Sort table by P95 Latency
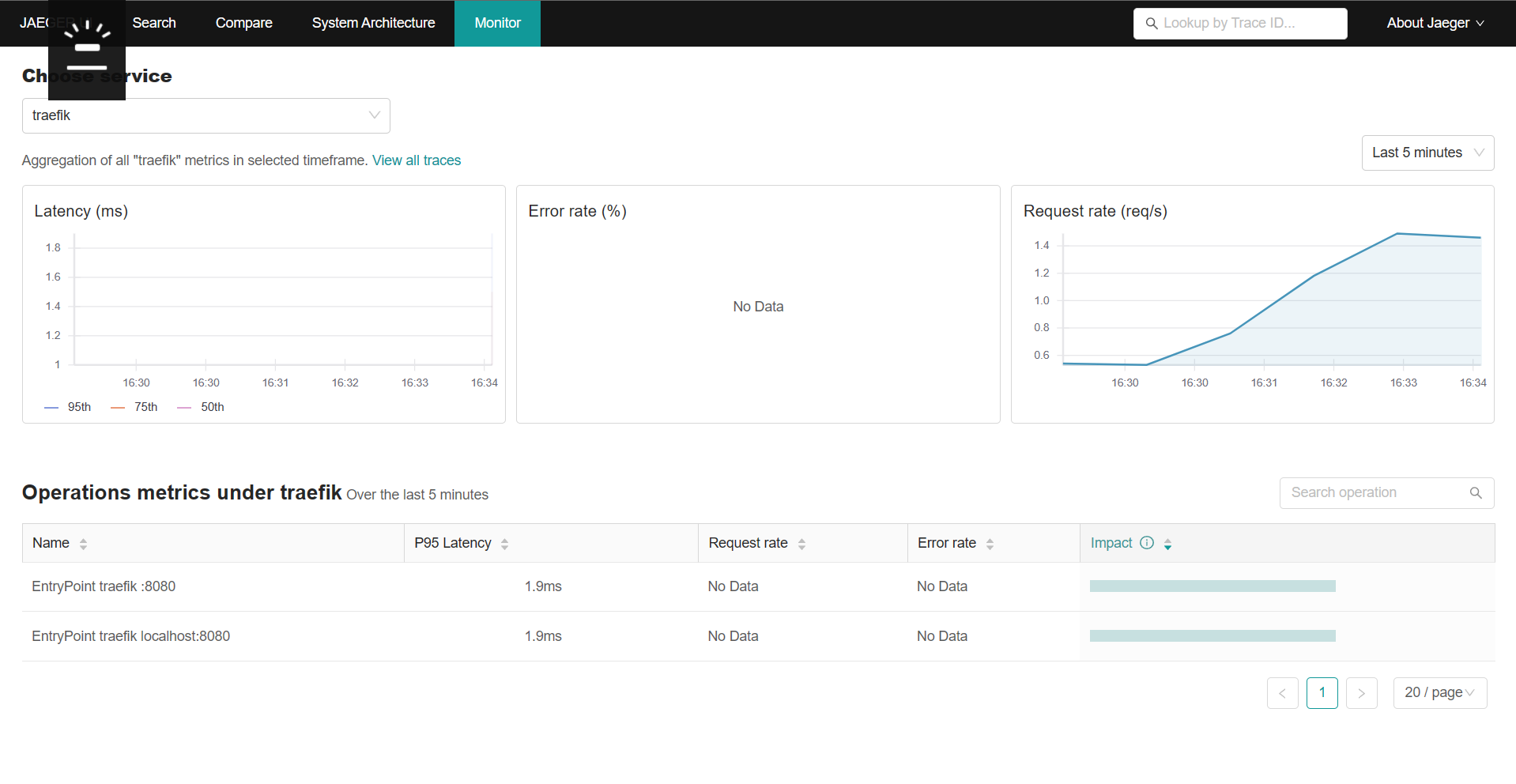Viewport: 1516px width, 784px height. click(x=504, y=544)
